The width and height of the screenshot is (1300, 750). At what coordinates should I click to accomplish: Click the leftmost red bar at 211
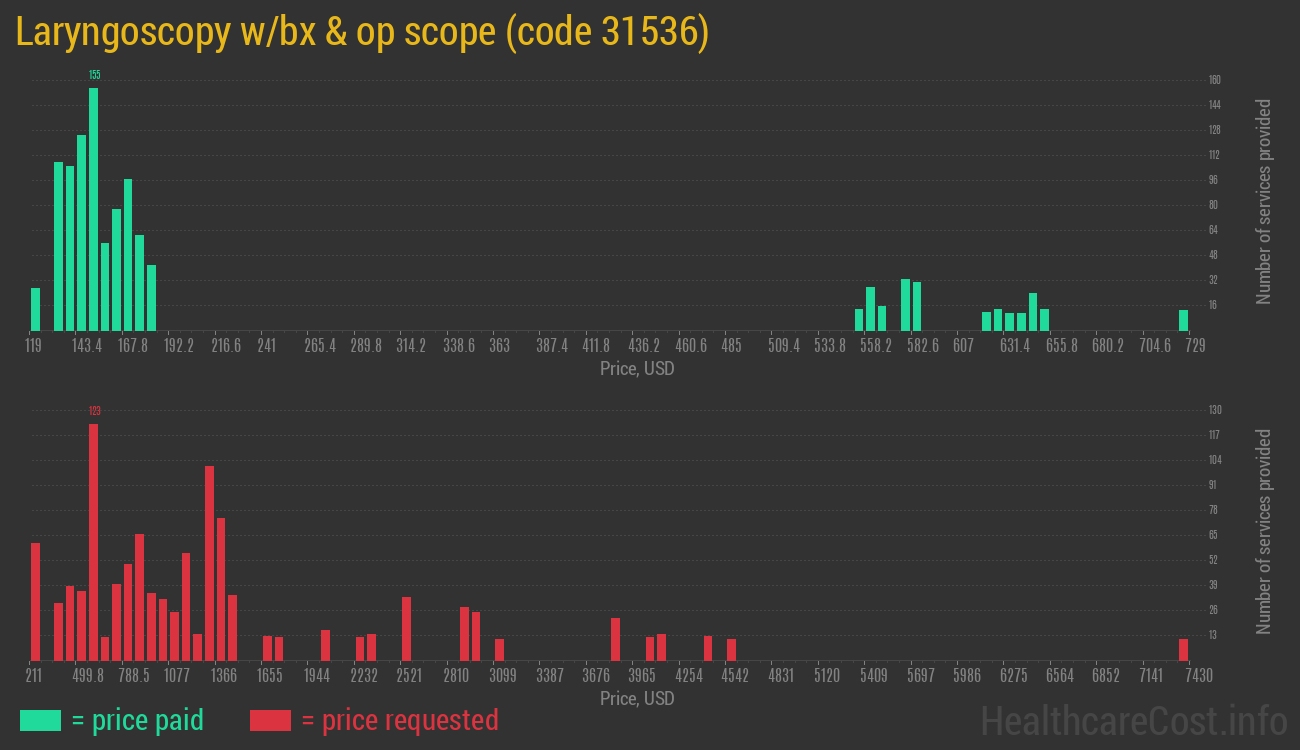click(36, 601)
